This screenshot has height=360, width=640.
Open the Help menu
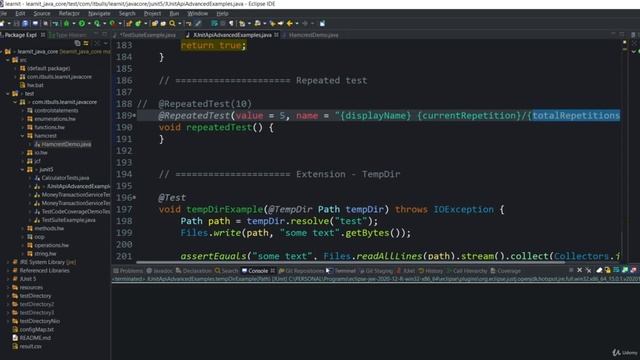222,13
